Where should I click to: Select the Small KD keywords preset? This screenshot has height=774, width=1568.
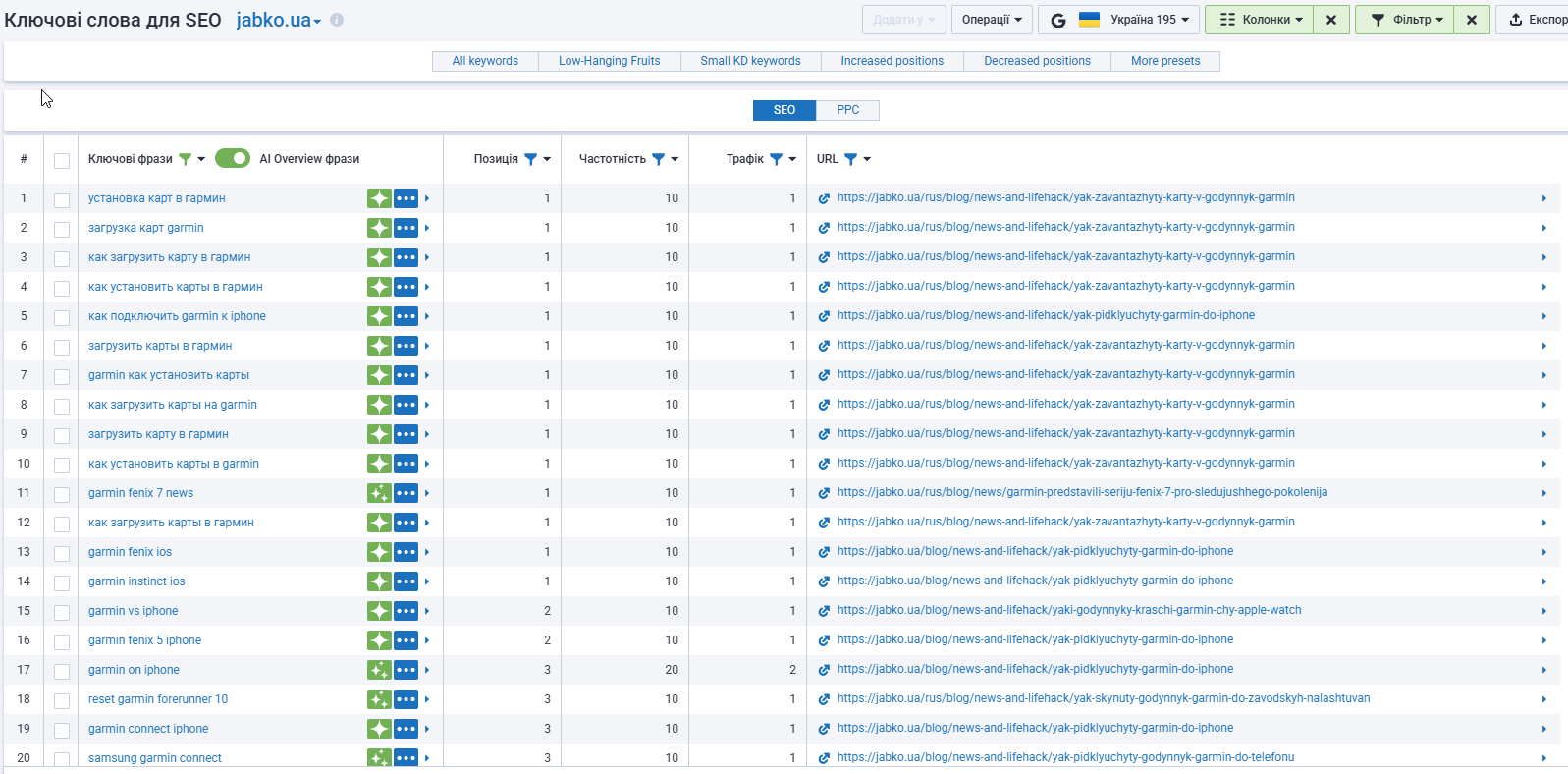point(750,61)
